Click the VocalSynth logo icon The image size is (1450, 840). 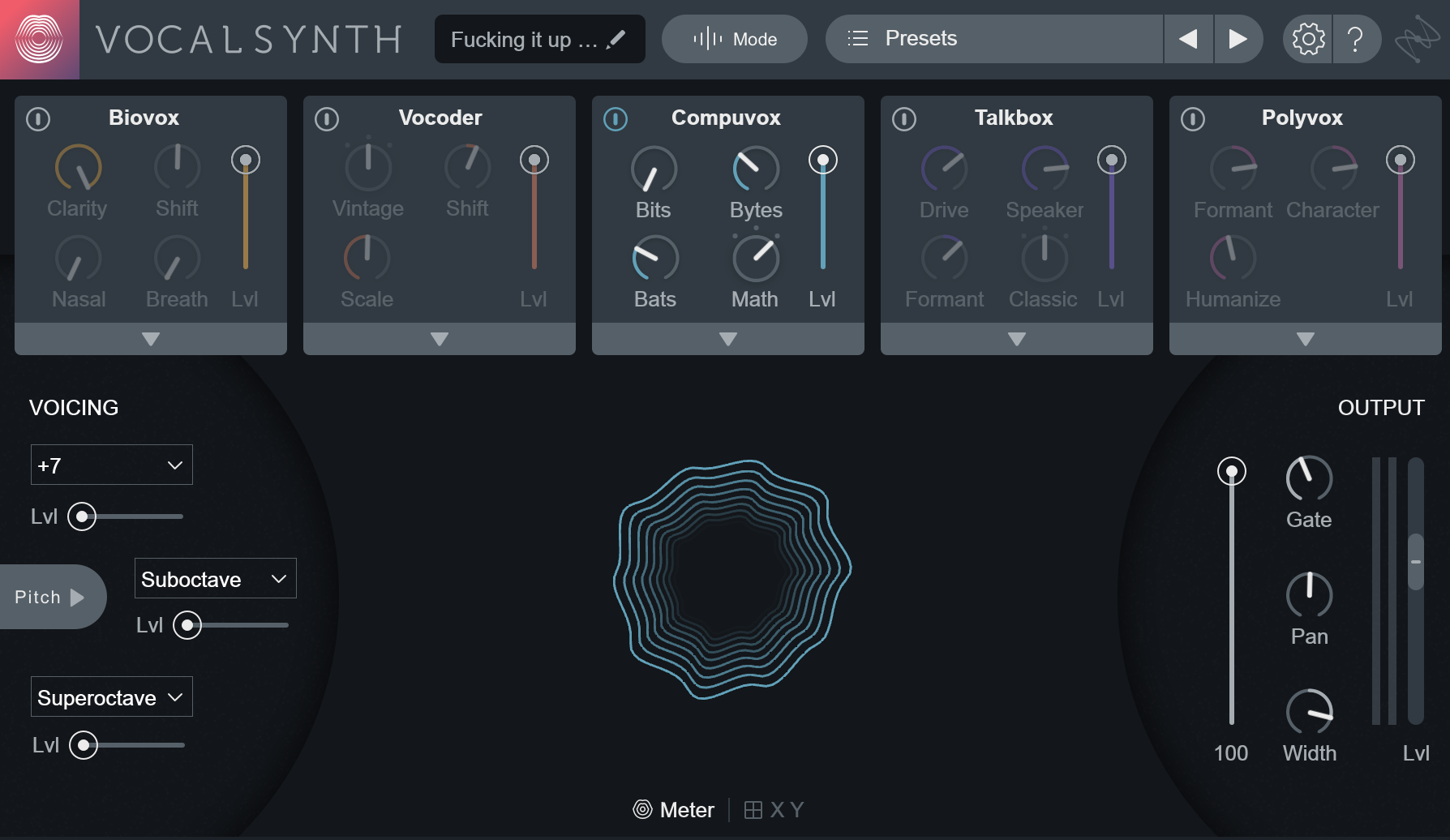[39, 39]
